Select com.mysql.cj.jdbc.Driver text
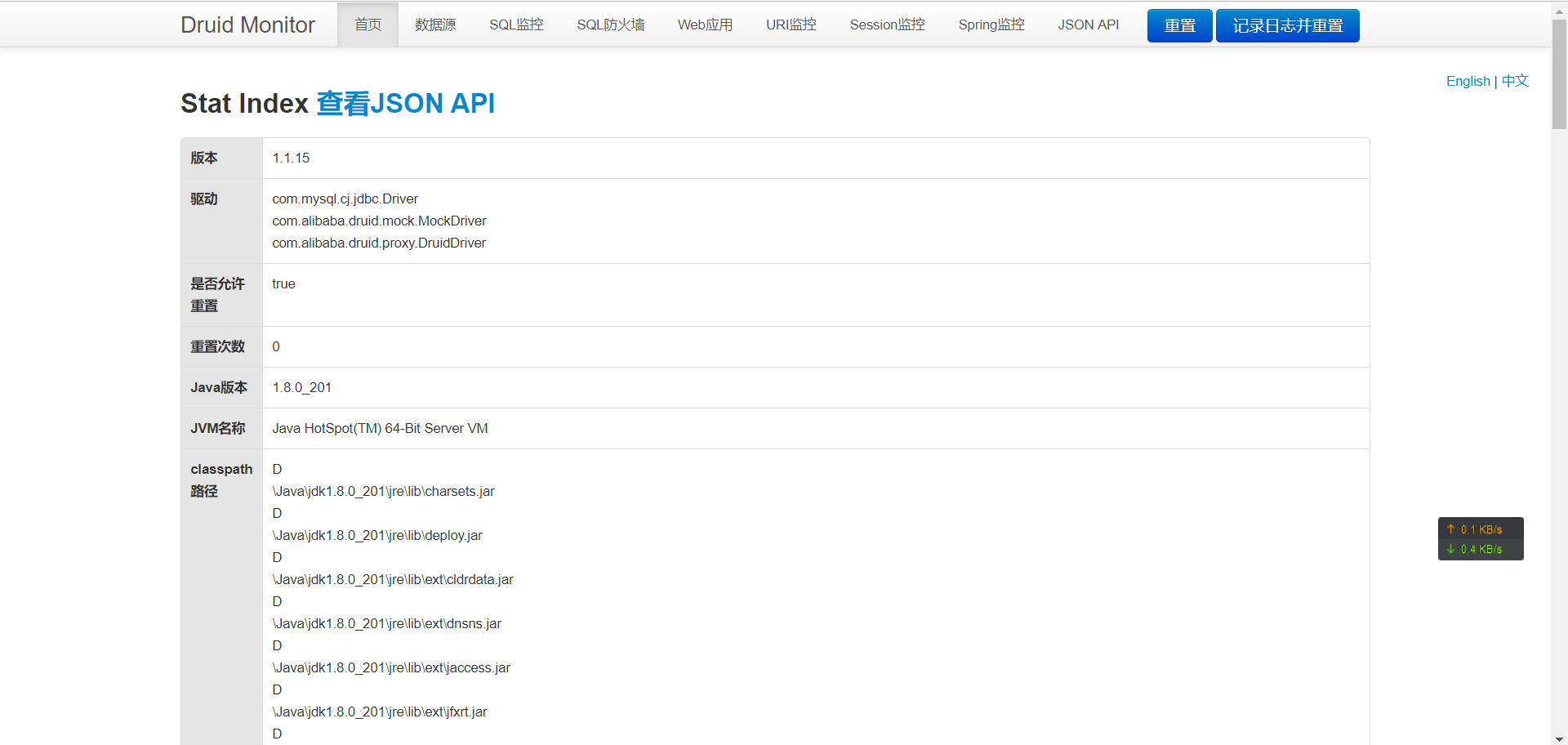This screenshot has width=1568, height=745. point(345,199)
